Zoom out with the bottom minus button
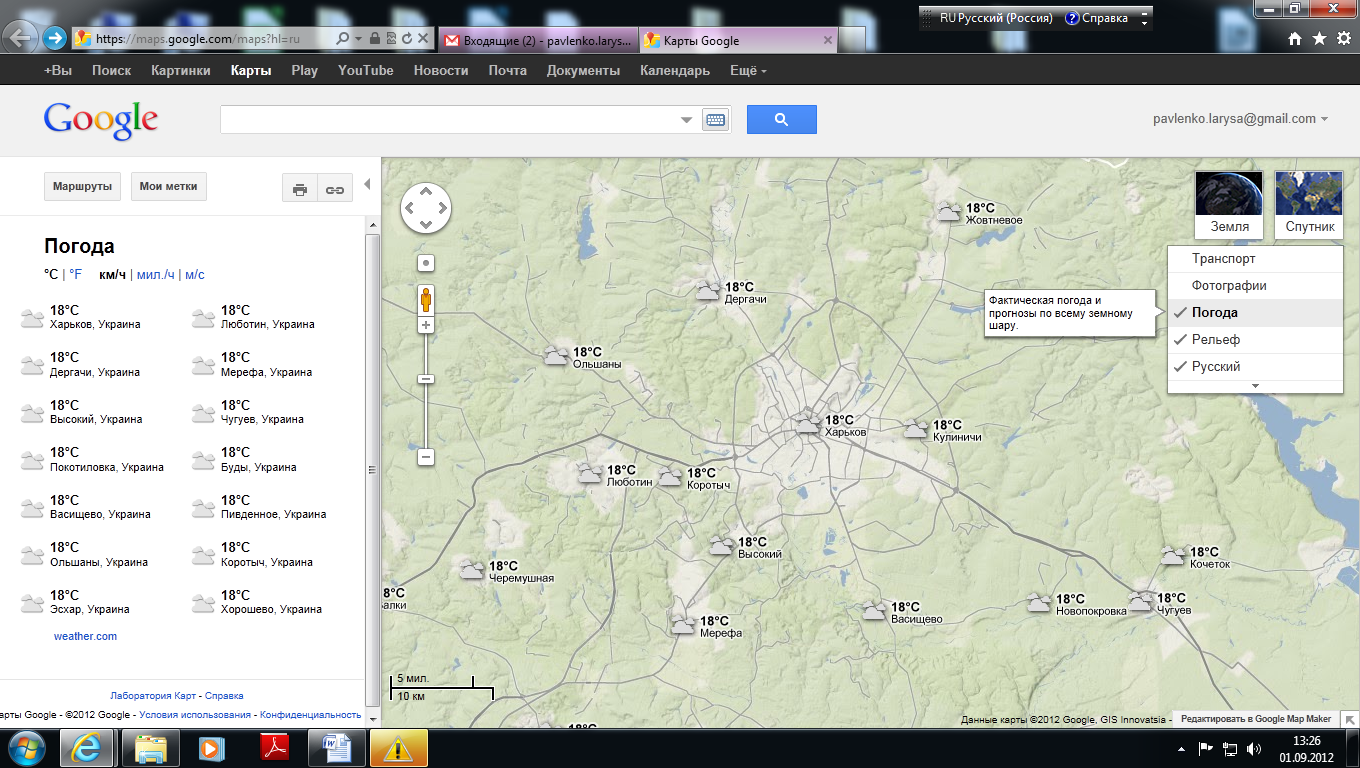Image resolution: width=1360 pixels, height=768 pixels. 426,457
